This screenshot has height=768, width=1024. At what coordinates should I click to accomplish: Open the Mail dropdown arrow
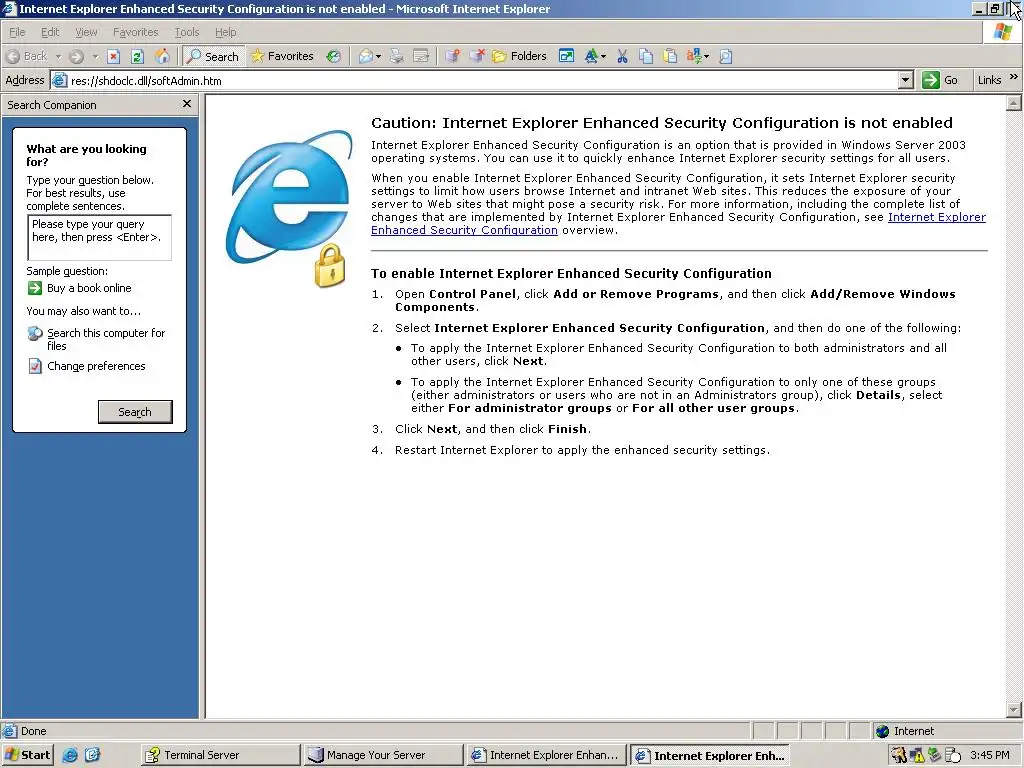click(x=379, y=57)
